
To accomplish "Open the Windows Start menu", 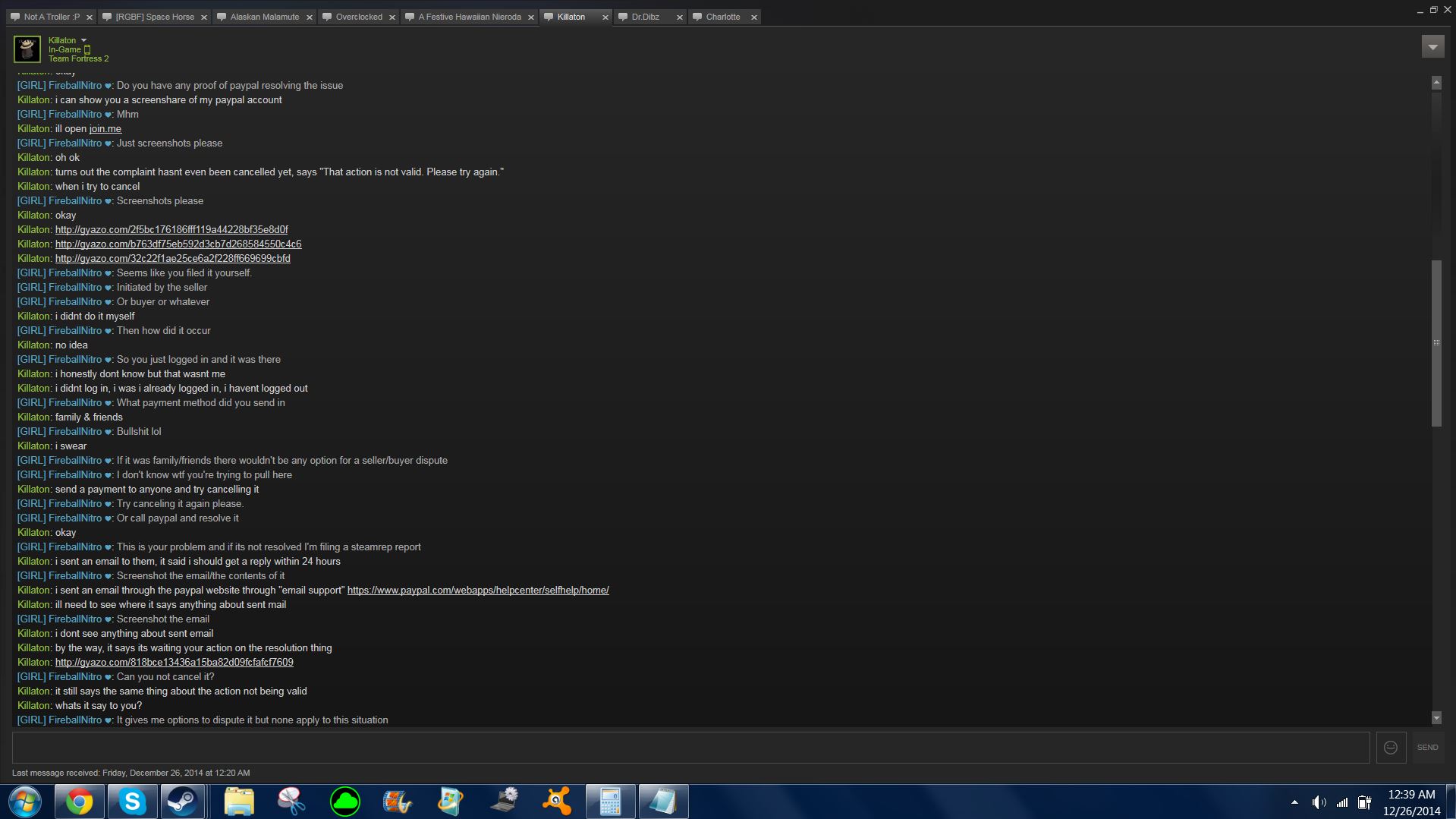I will 25,802.
